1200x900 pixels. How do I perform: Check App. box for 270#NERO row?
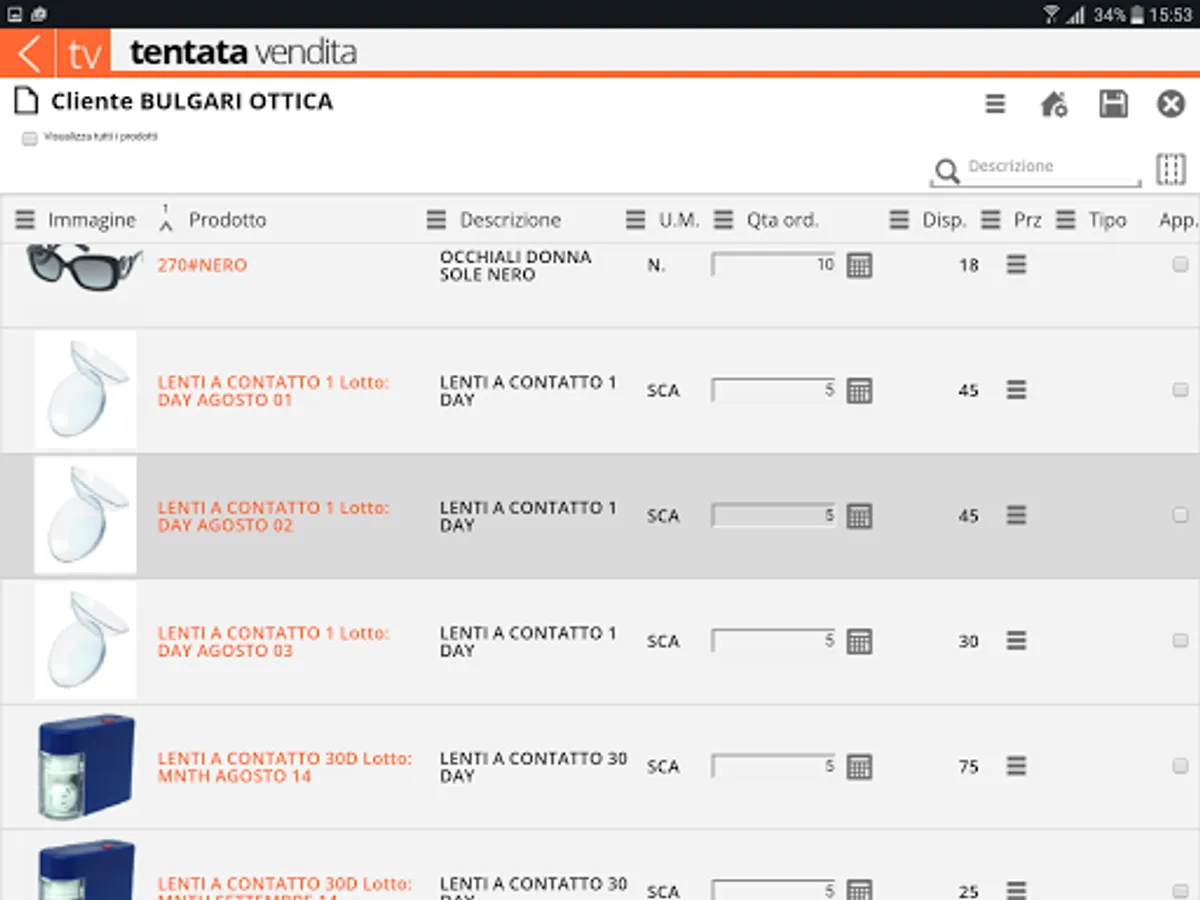[x=1180, y=265]
